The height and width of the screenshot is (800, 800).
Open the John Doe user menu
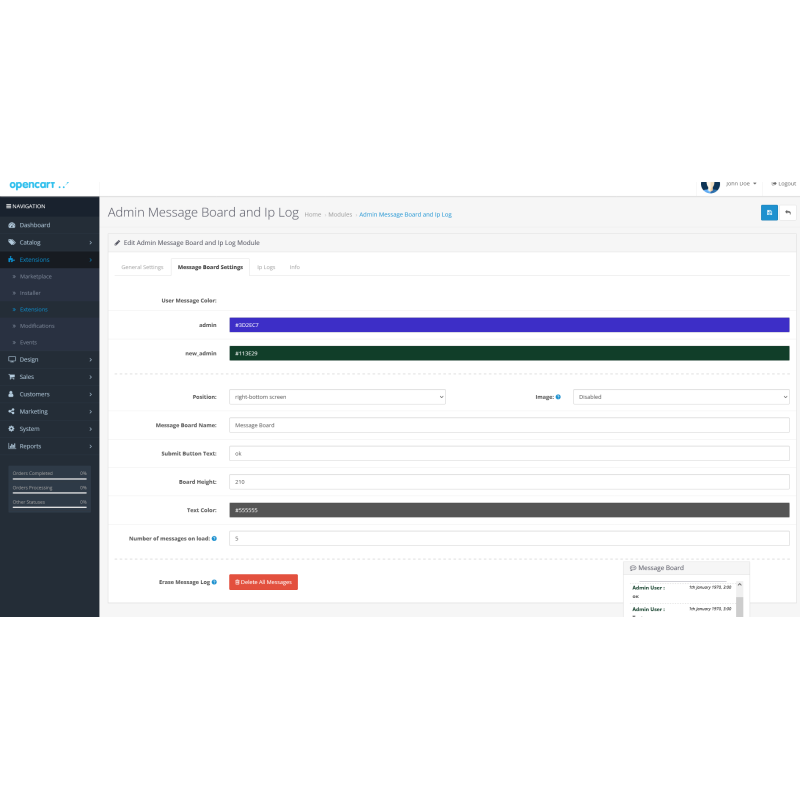(x=736, y=184)
